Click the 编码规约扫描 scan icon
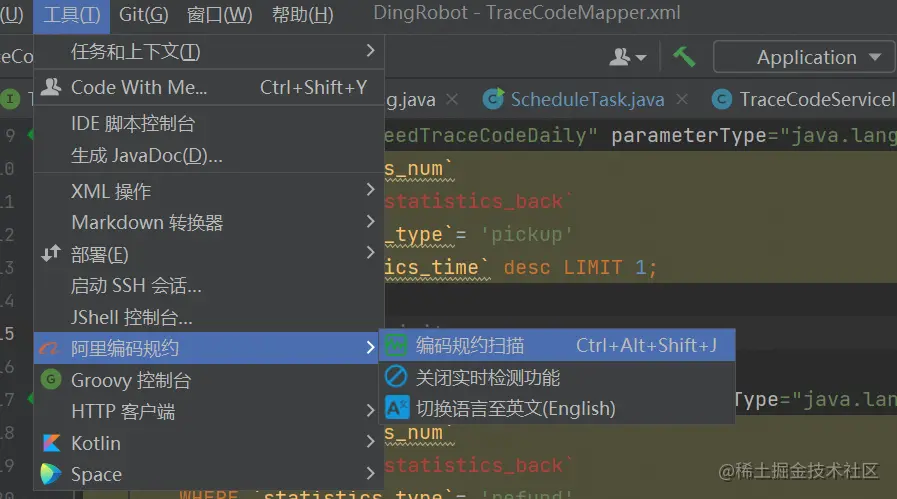 click(396, 345)
